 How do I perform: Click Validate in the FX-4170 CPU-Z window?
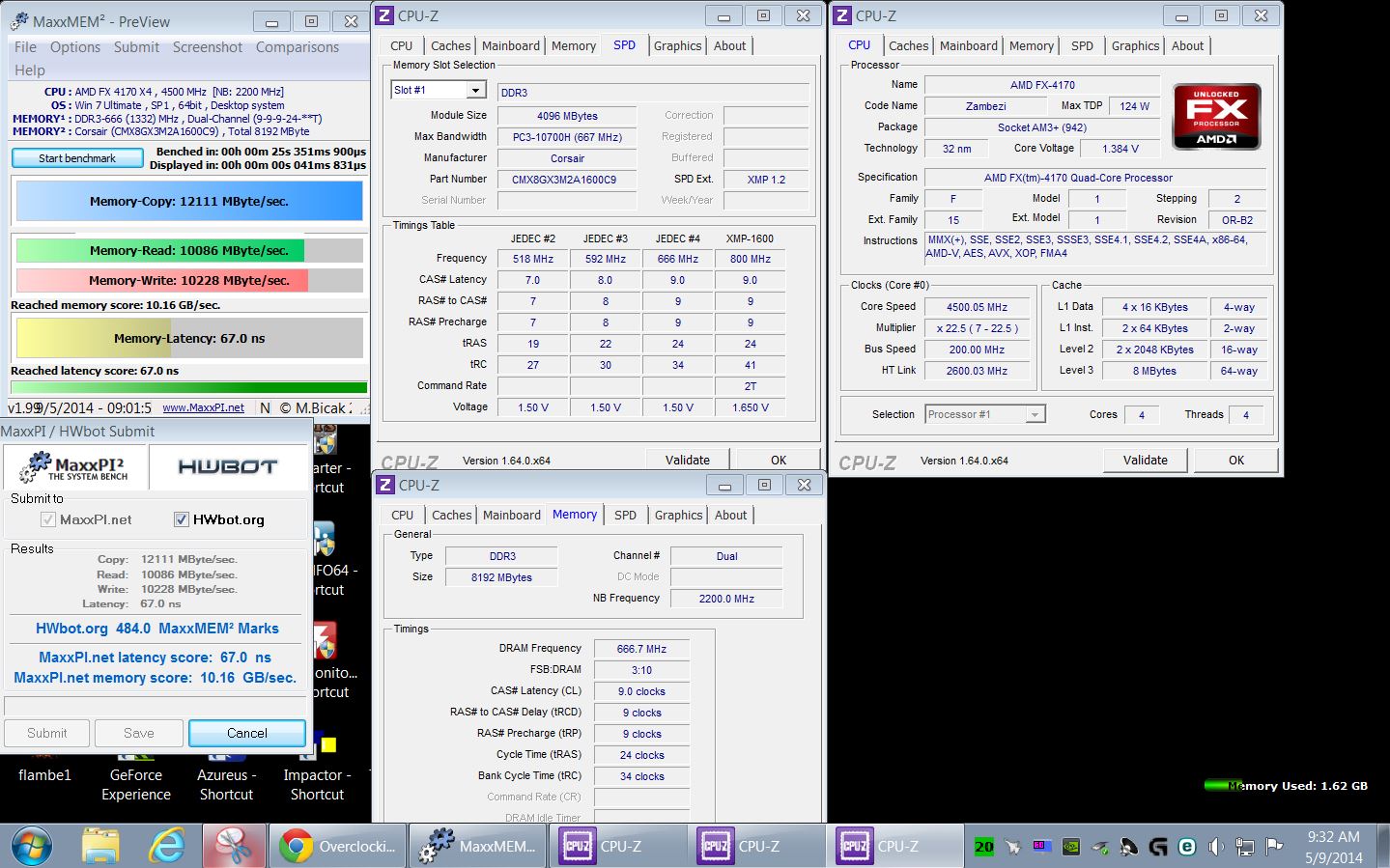1145,460
